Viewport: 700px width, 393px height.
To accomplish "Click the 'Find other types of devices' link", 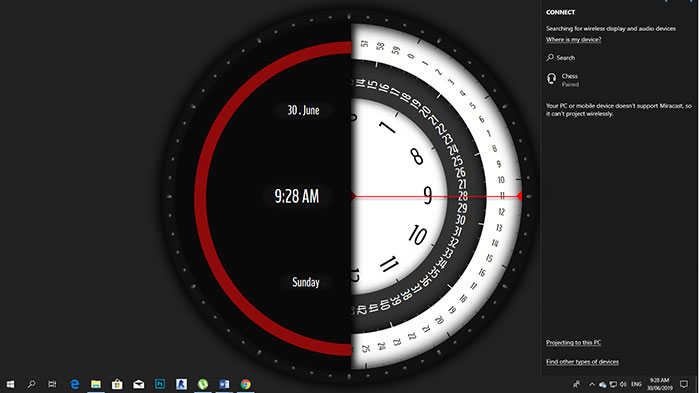I will coord(583,362).
